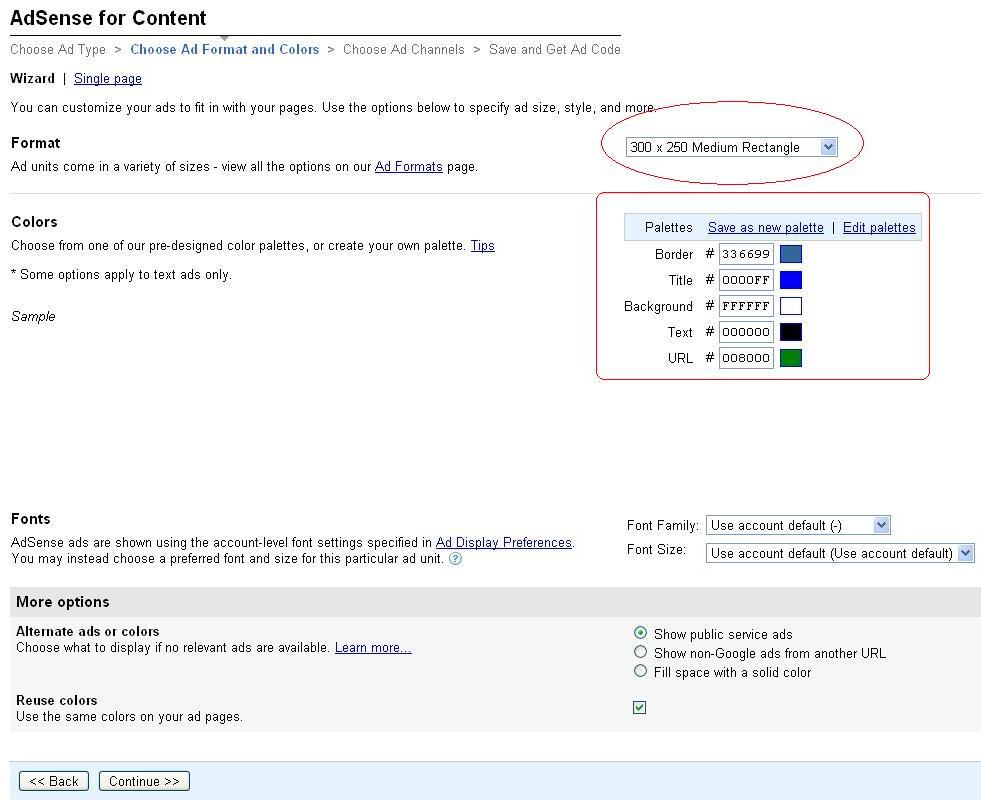Expand the Font Family dropdown

click(x=798, y=525)
